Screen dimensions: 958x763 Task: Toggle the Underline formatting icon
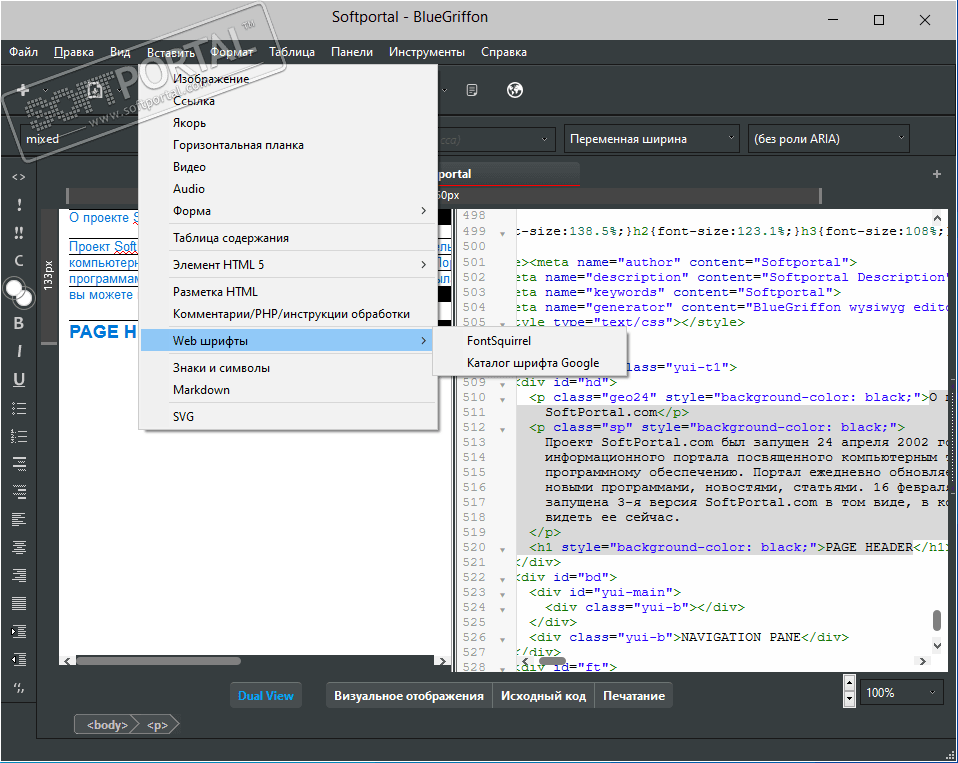[x=18, y=379]
